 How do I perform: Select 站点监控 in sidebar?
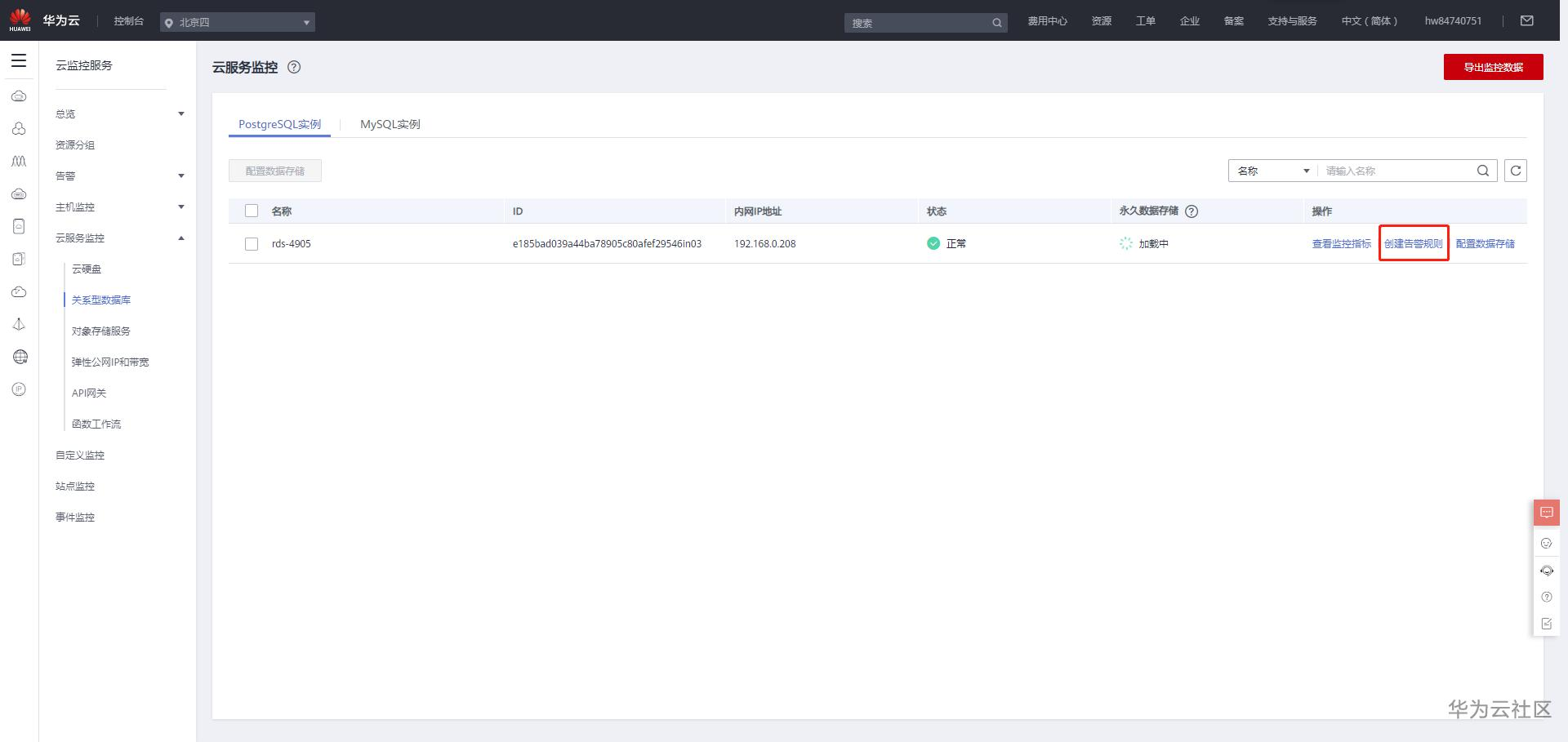coord(75,487)
